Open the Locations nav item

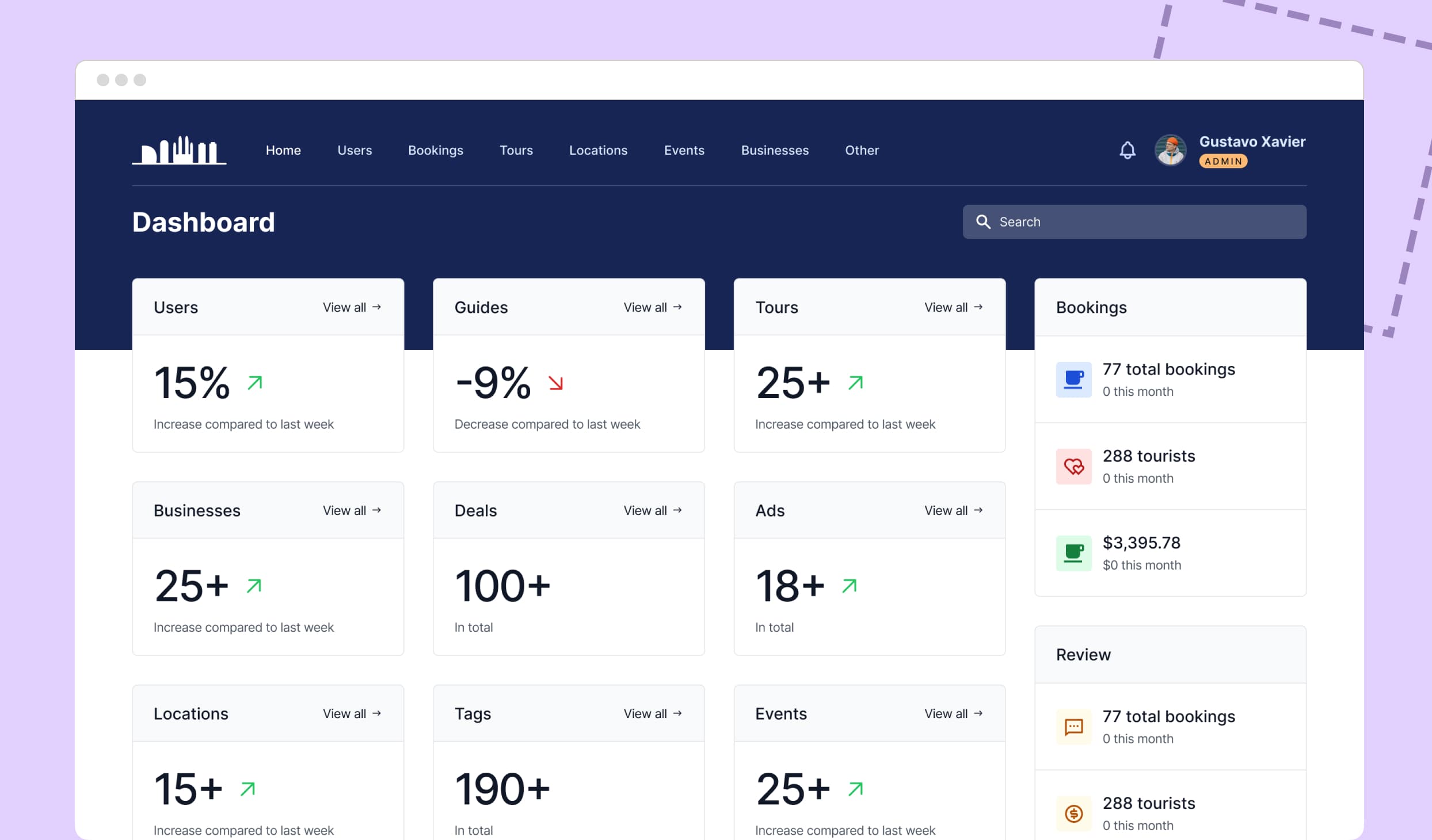(x=599, y=150)
